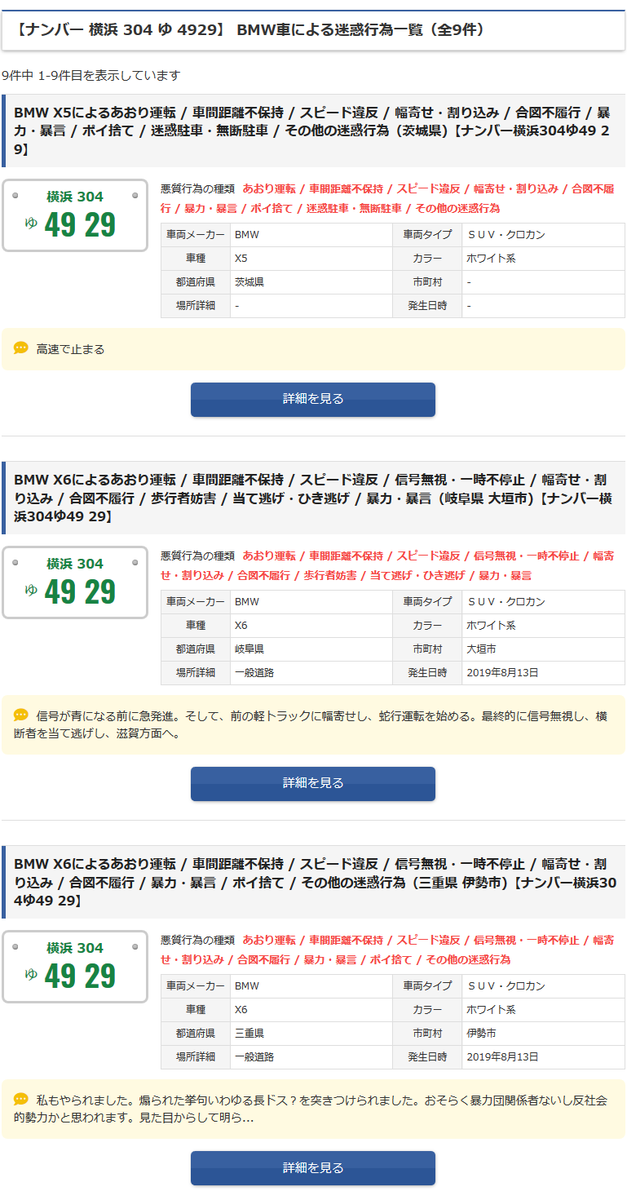Click 一般道路 in the 三重県 entry
Viewport: 627px width, 1200px height.
point(254,1057)
